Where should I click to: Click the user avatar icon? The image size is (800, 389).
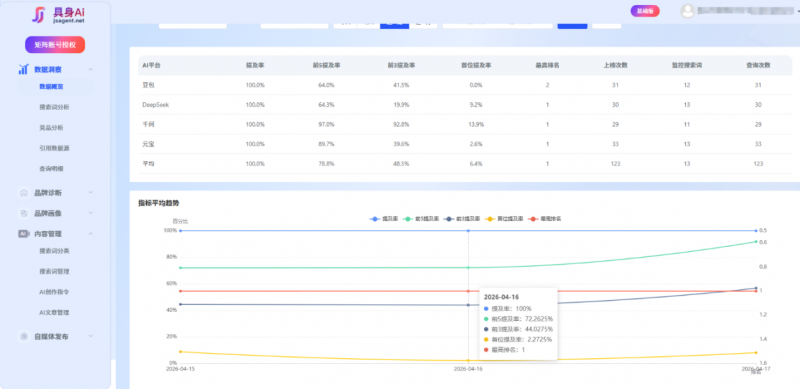coord(688,11)
